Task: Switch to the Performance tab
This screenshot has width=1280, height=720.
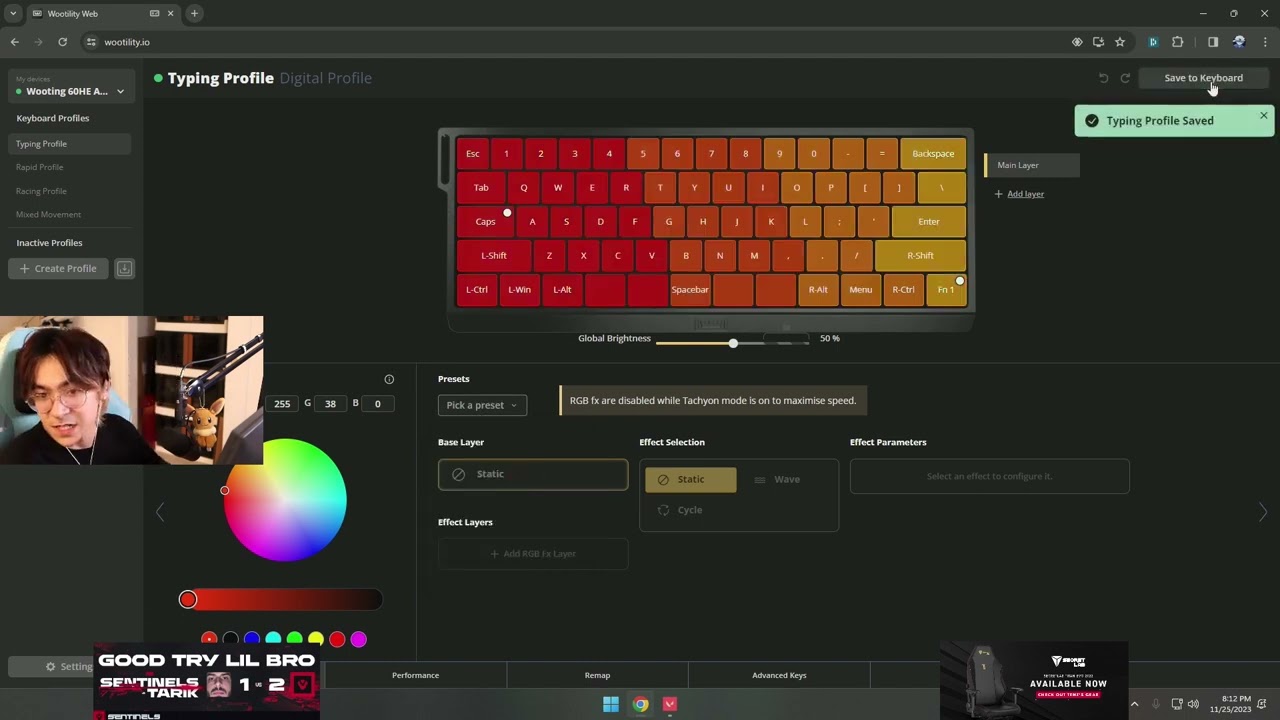Action: (415, 675)
